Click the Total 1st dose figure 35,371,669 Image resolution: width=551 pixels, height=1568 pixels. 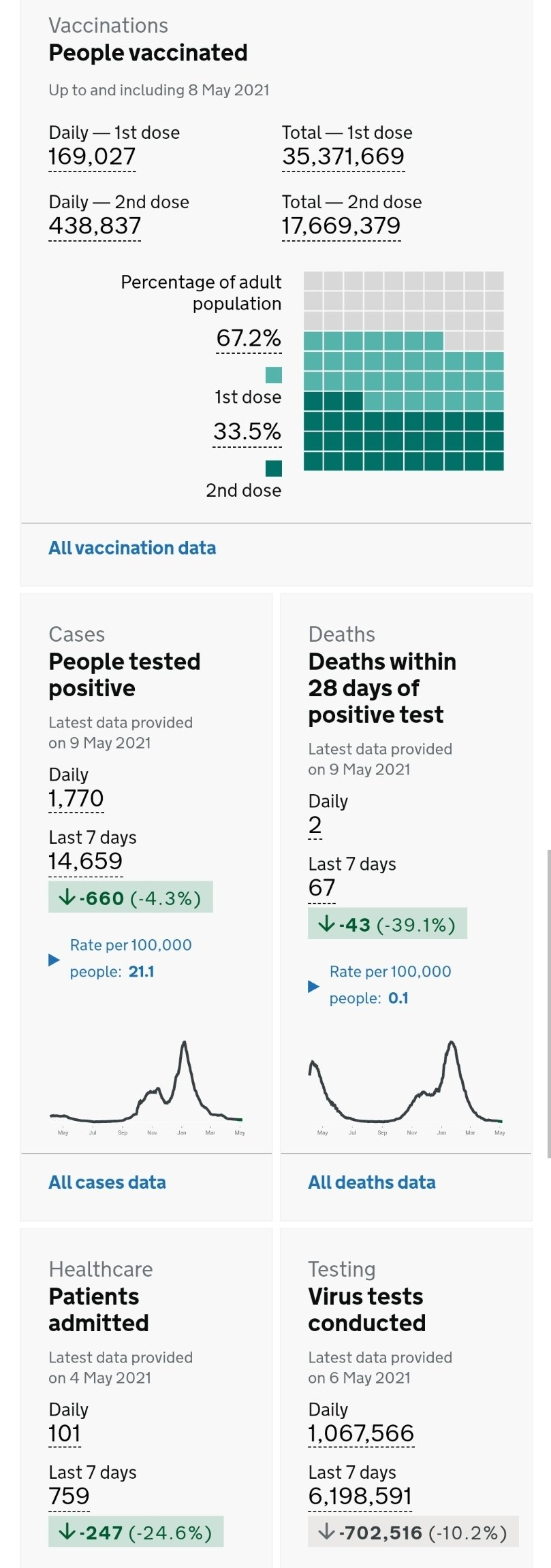click(343, 157)
